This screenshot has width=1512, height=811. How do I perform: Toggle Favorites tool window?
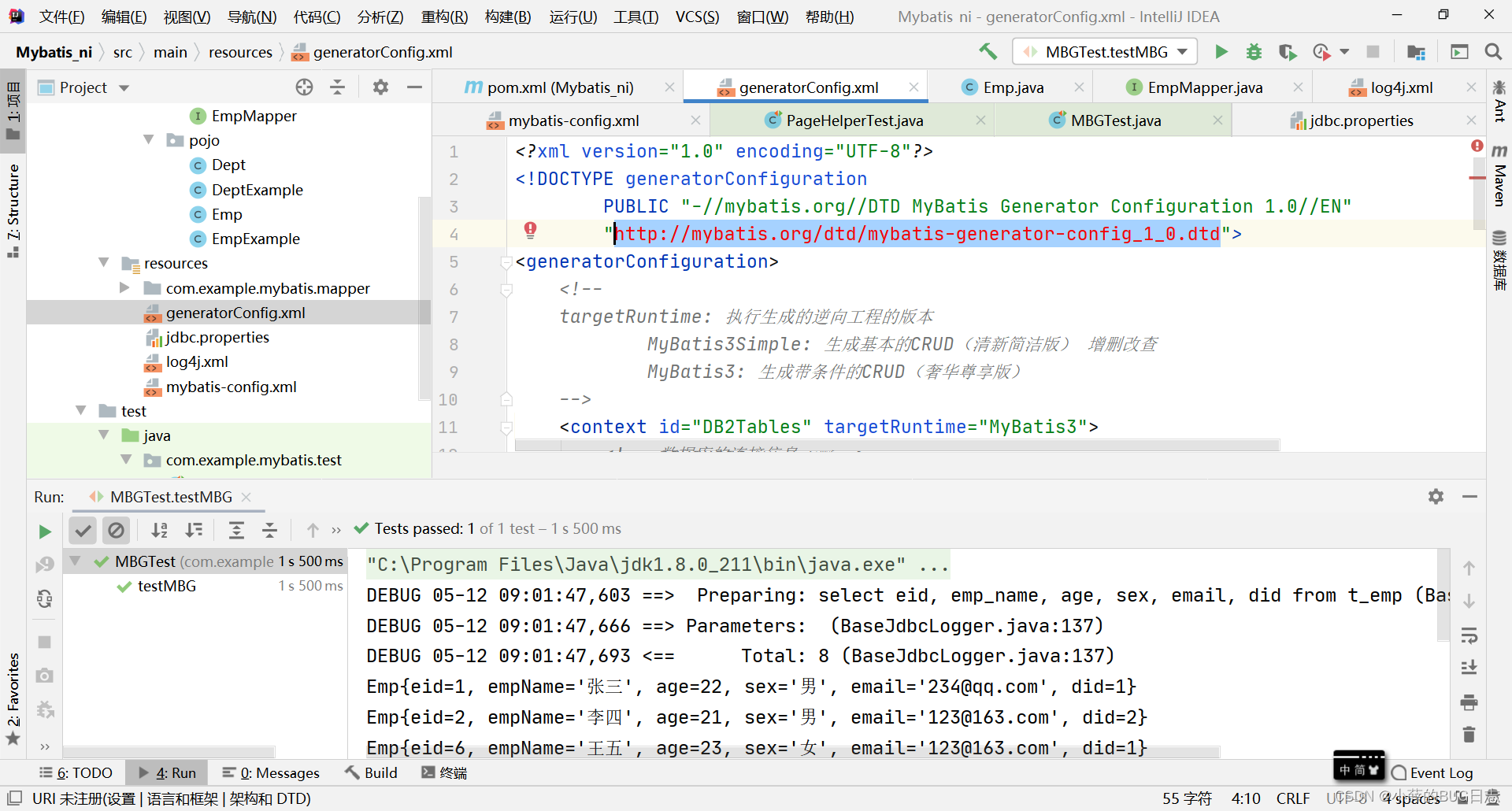tap(13, 698)
